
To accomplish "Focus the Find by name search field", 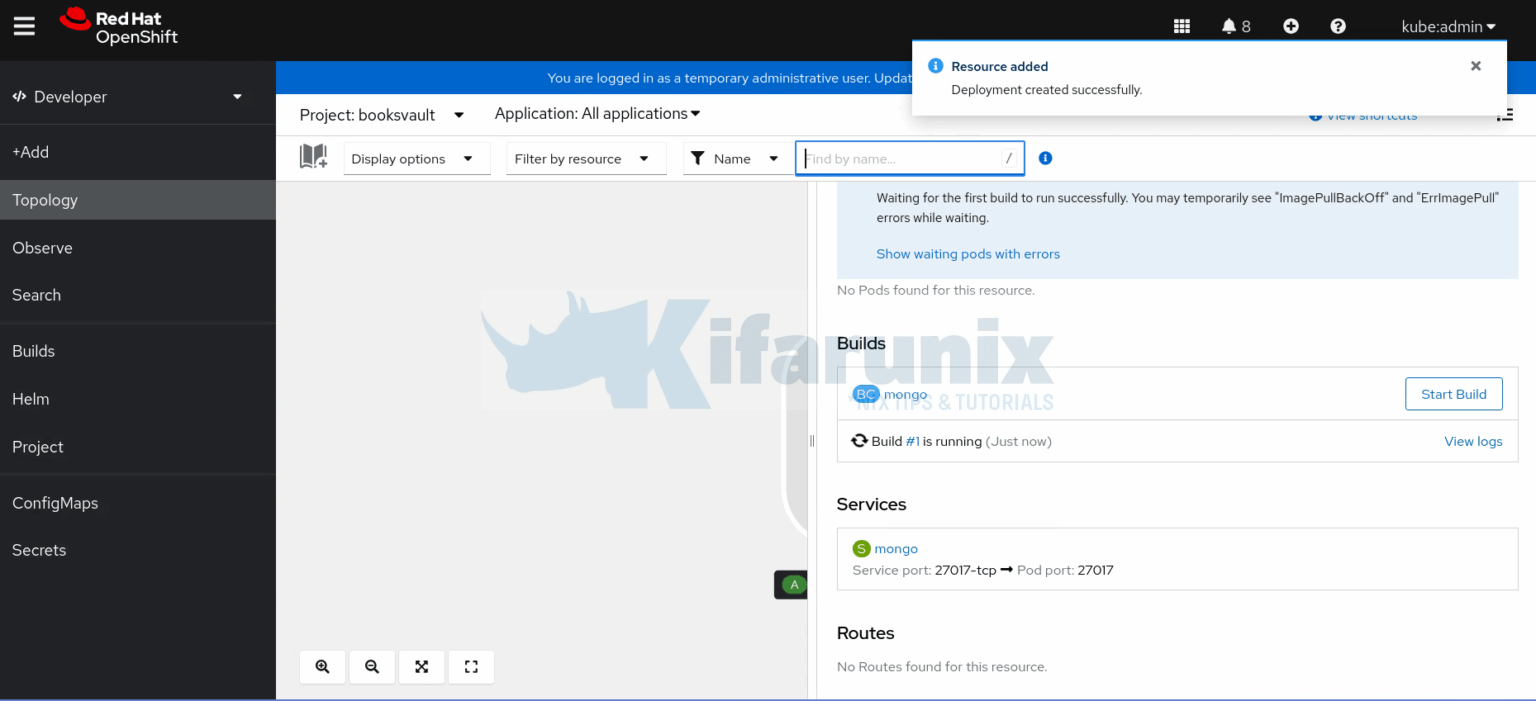I will tap(900, 158).
